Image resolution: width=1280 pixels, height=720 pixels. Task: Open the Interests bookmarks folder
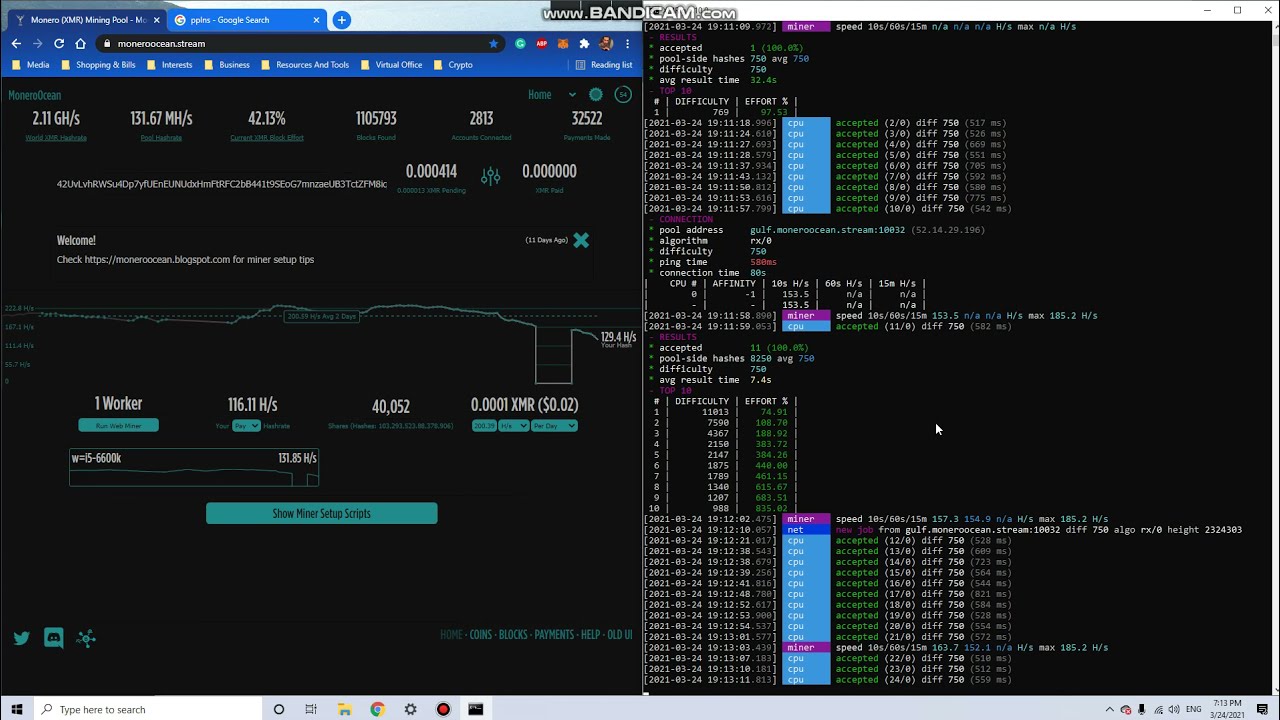(x=169, y=65)
